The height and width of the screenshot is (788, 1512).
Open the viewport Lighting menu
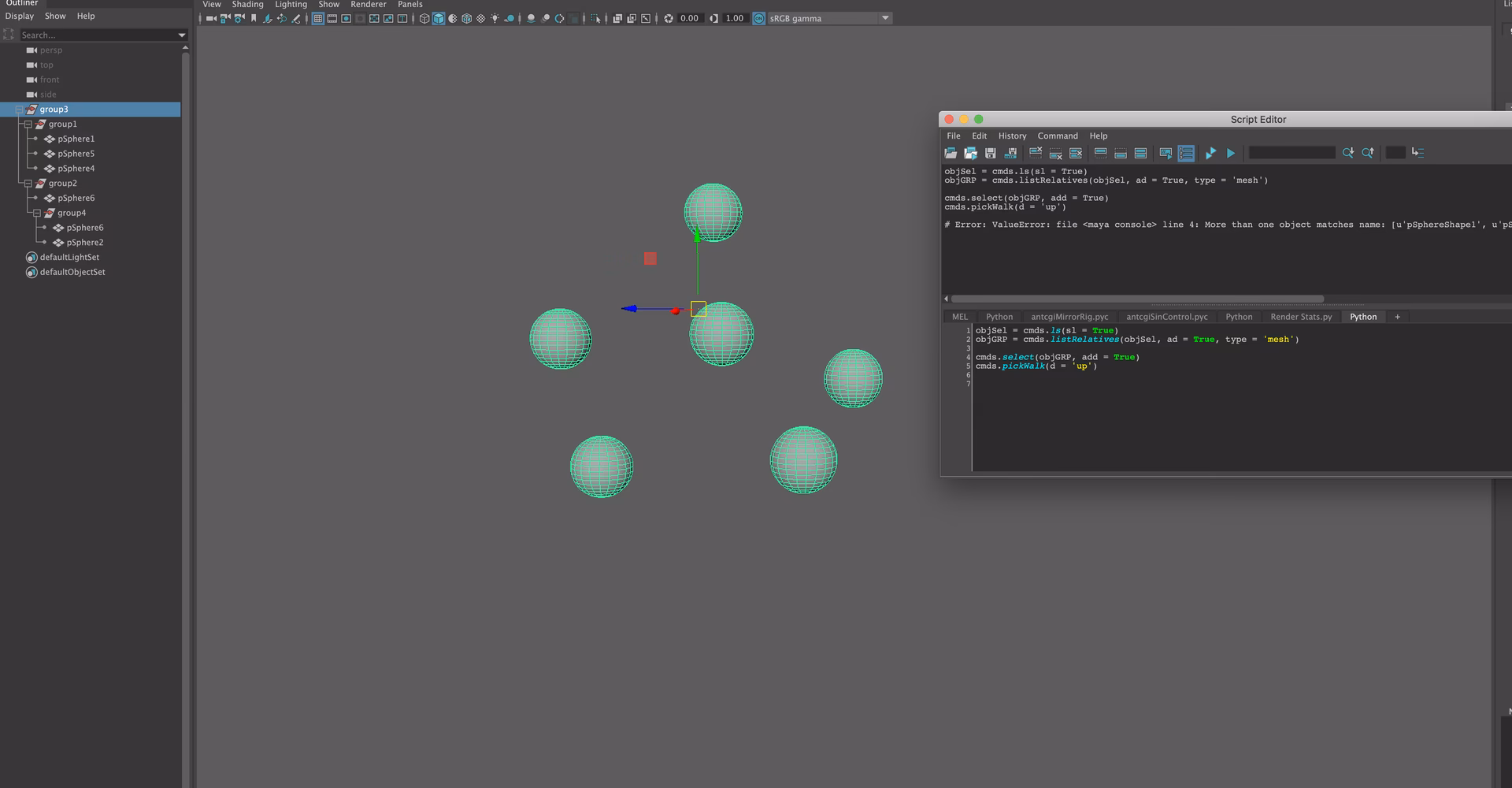tap(291, 5)
